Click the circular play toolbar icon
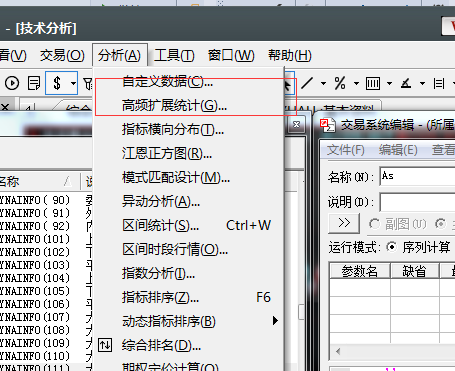 (x=12, y=83)
